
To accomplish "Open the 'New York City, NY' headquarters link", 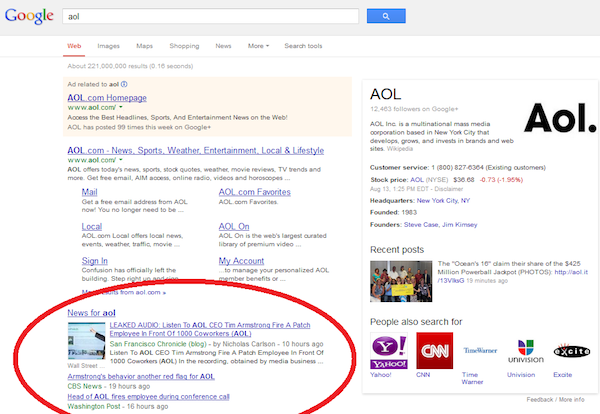I will (443, 200).
